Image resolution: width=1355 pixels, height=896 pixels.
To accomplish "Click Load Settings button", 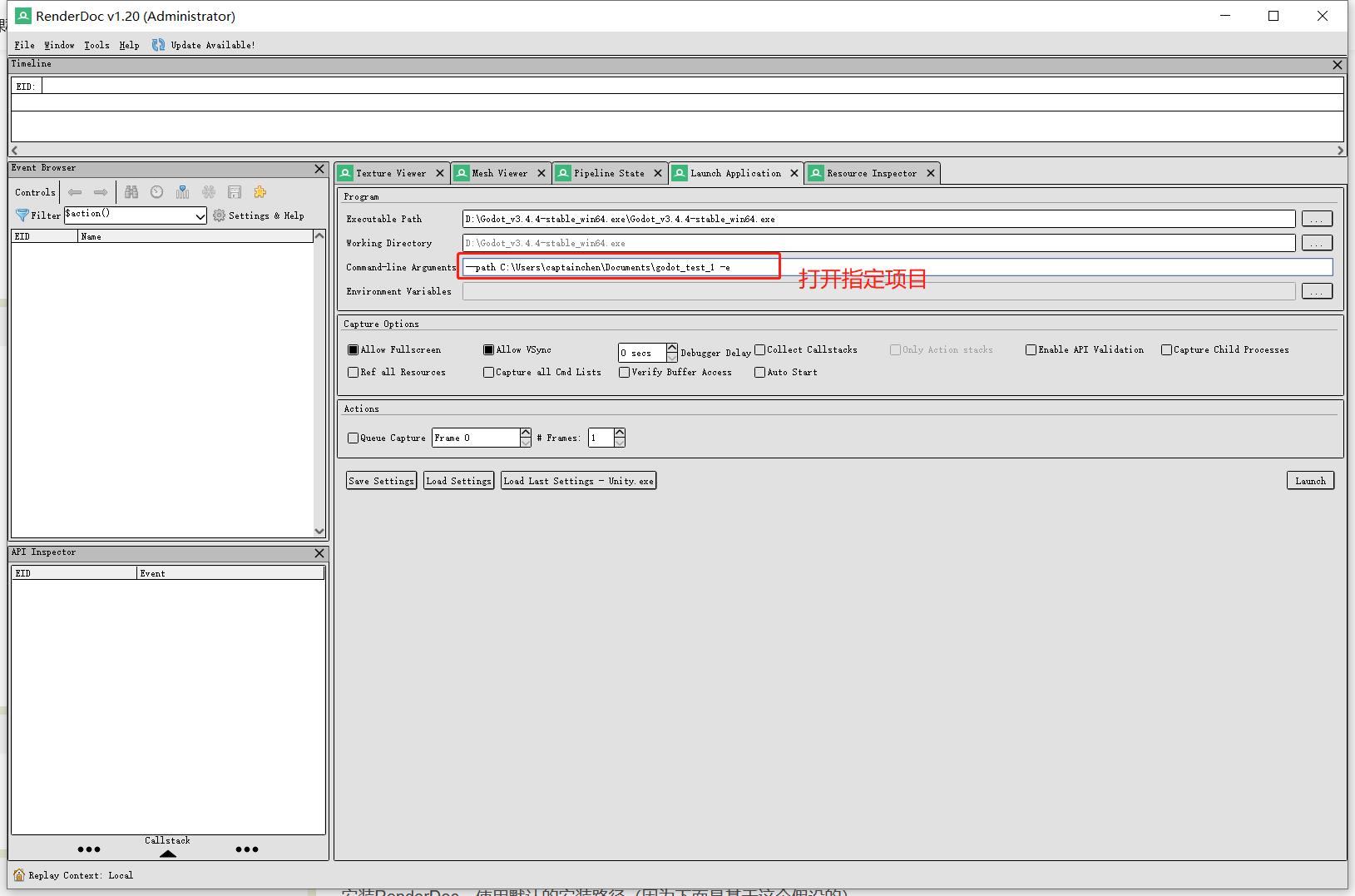I will pos(459,481).
